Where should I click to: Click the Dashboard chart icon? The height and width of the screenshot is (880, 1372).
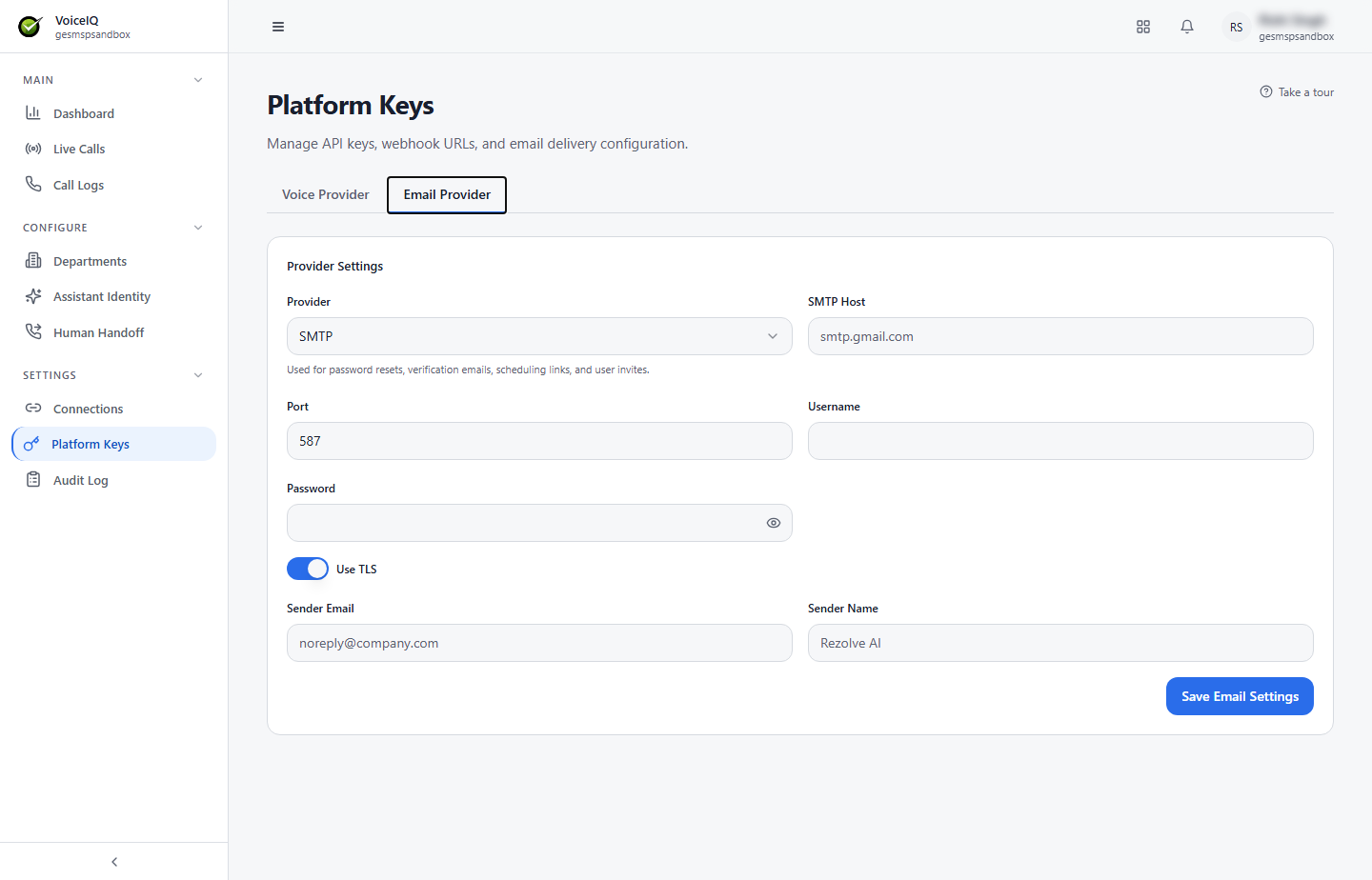click(x=33, y=113)
